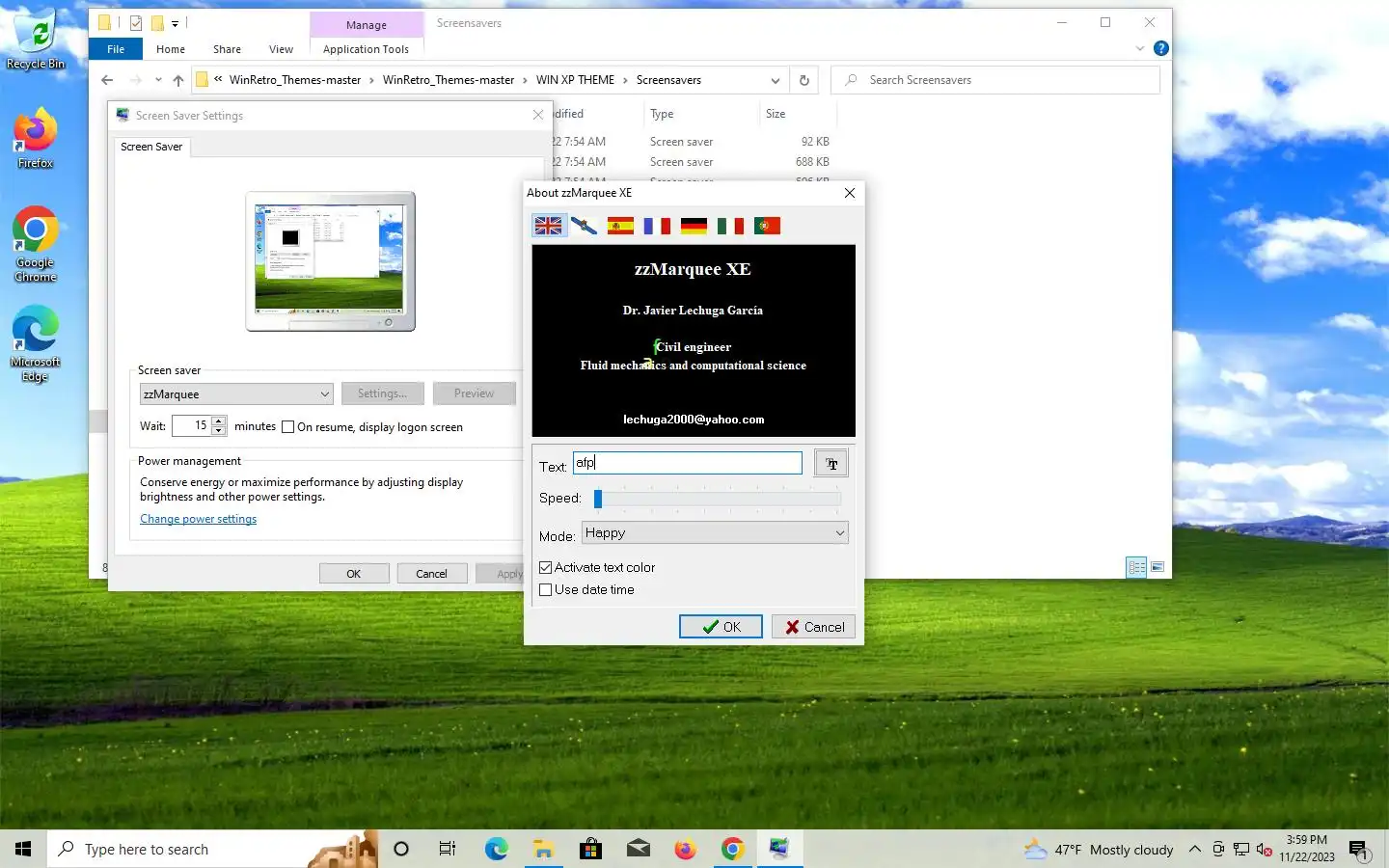Select the Screen Saver tab
The height and width of the screenshot is (868, 1389).
[151, 147]
